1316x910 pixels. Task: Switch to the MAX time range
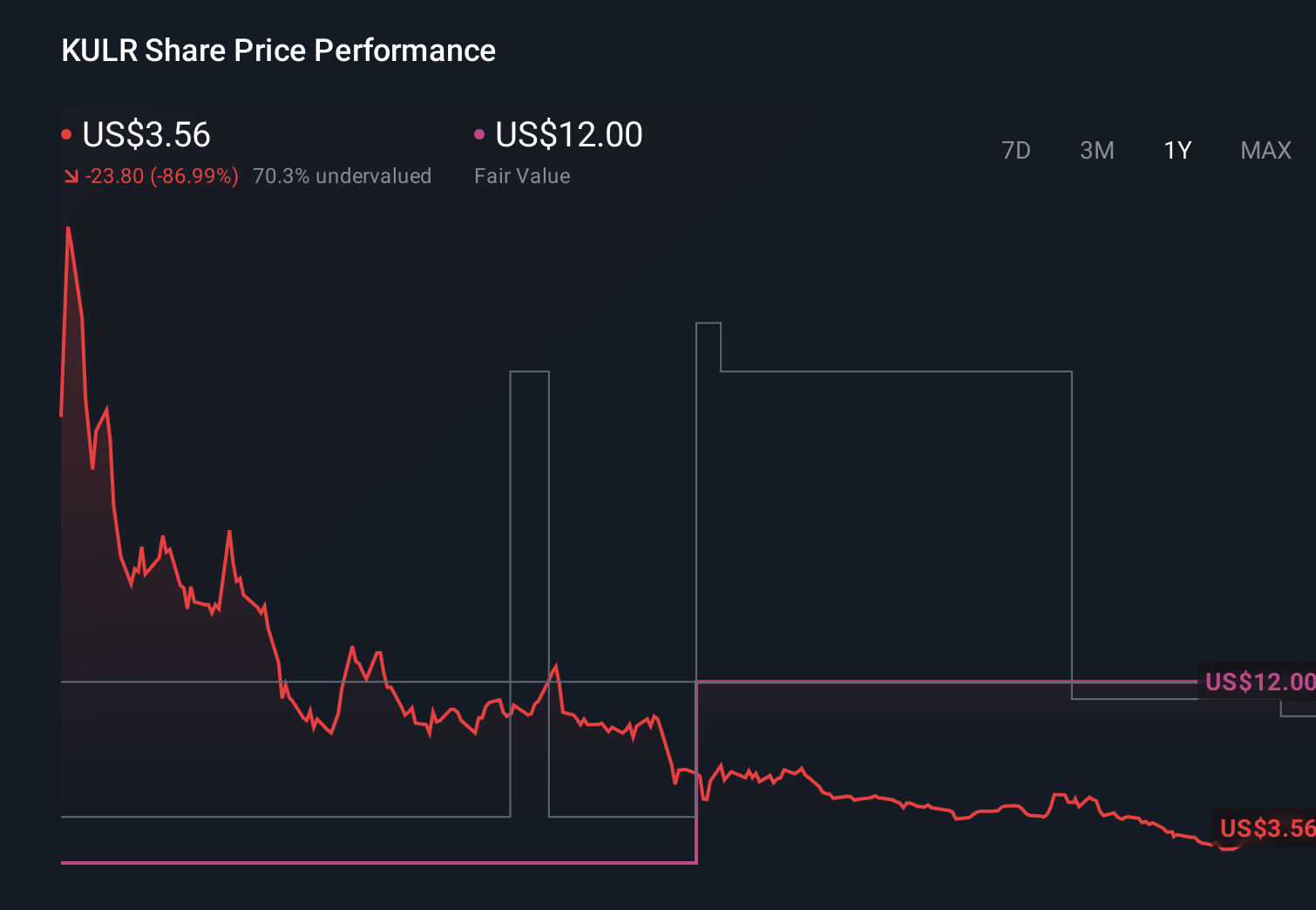[1265, 150]
